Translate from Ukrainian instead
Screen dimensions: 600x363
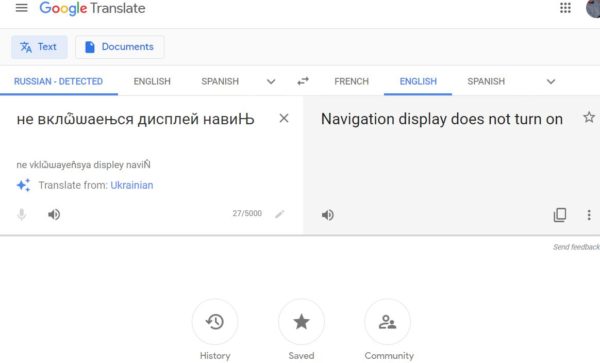click(132, 185)
